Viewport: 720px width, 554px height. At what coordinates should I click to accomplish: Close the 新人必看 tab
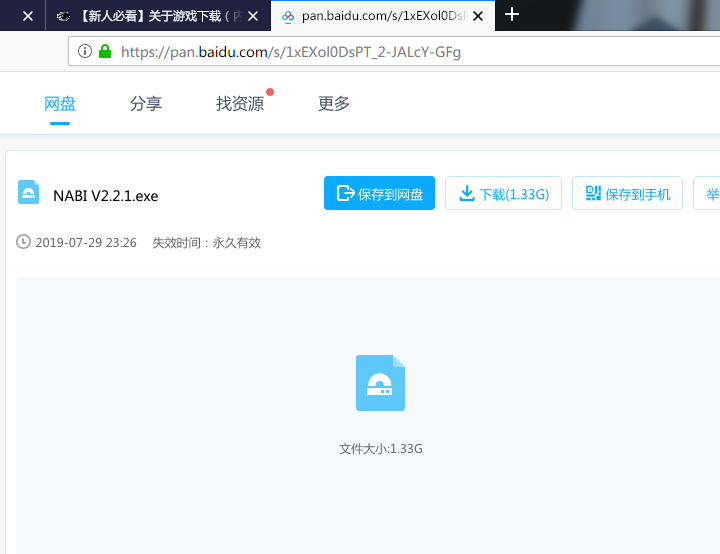coord(253,17)
